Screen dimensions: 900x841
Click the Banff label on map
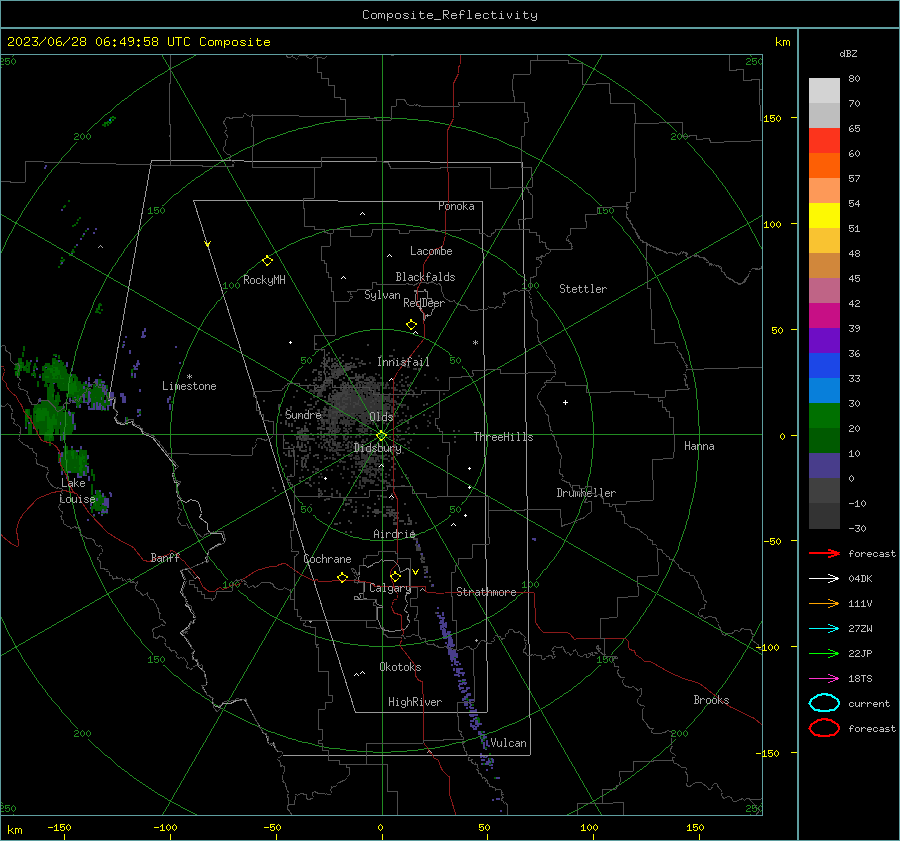[165, 558]
